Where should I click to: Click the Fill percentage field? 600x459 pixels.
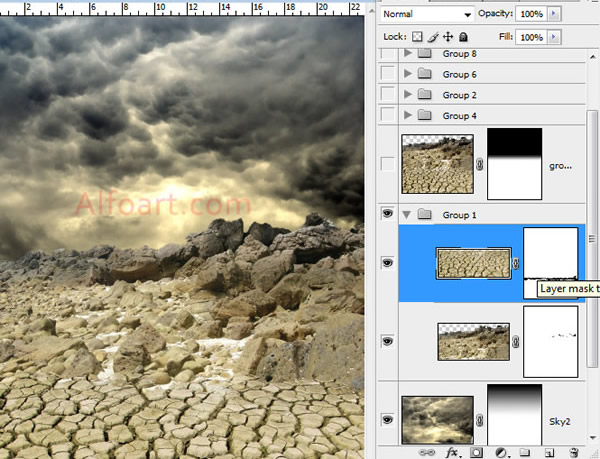[x=531, y=37]
